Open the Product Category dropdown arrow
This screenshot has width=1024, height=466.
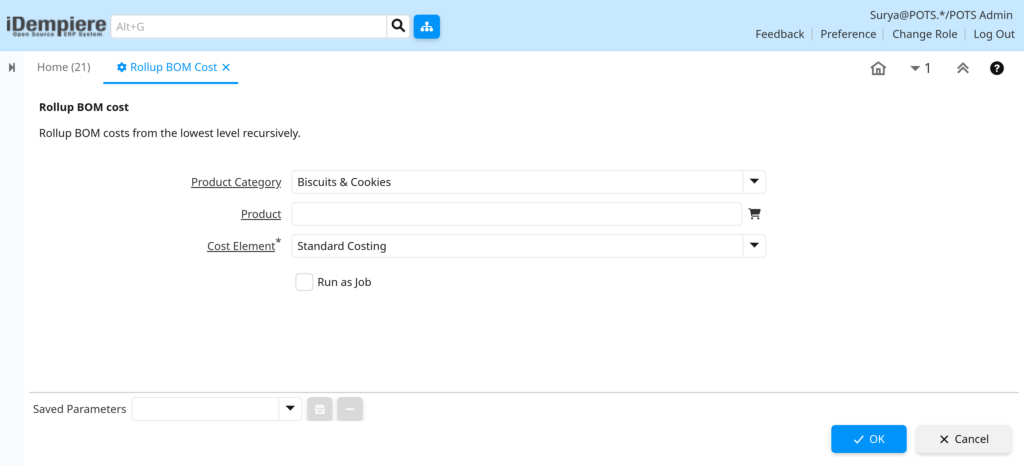[754, 182]
